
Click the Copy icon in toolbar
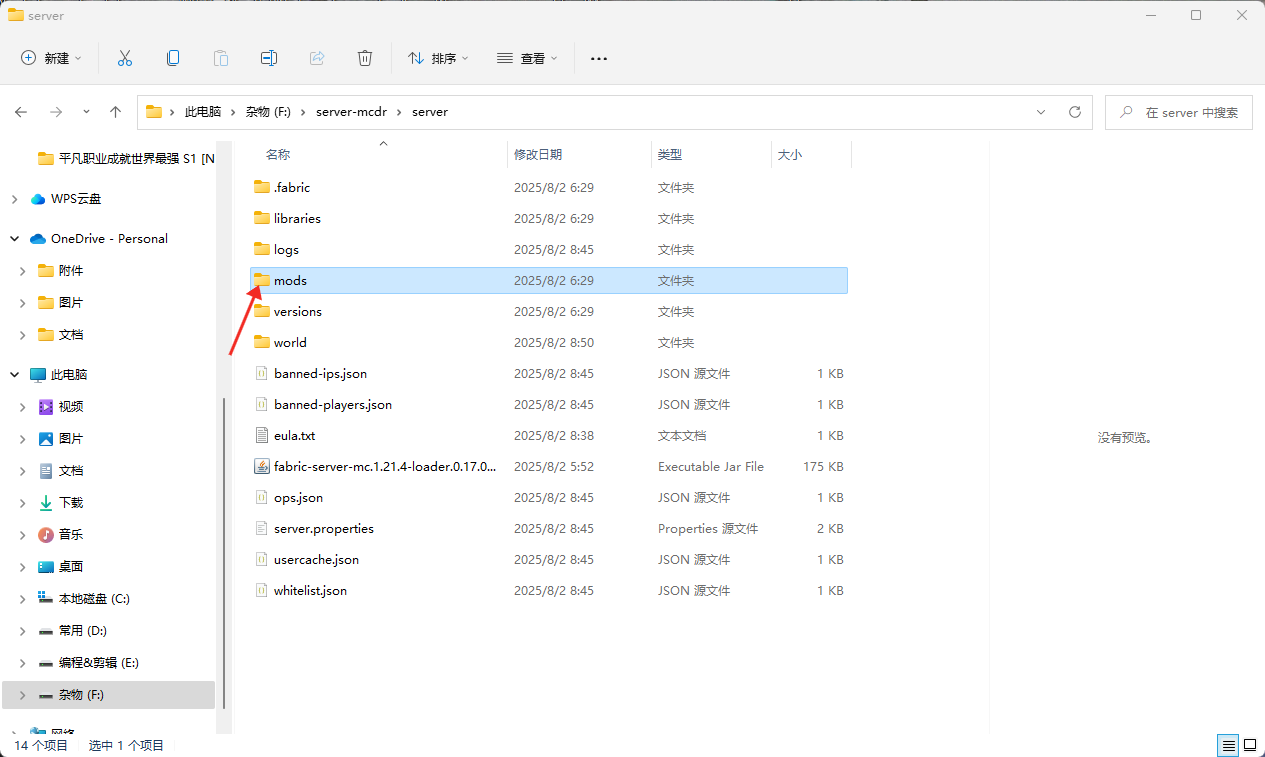[x=173, y=58]
